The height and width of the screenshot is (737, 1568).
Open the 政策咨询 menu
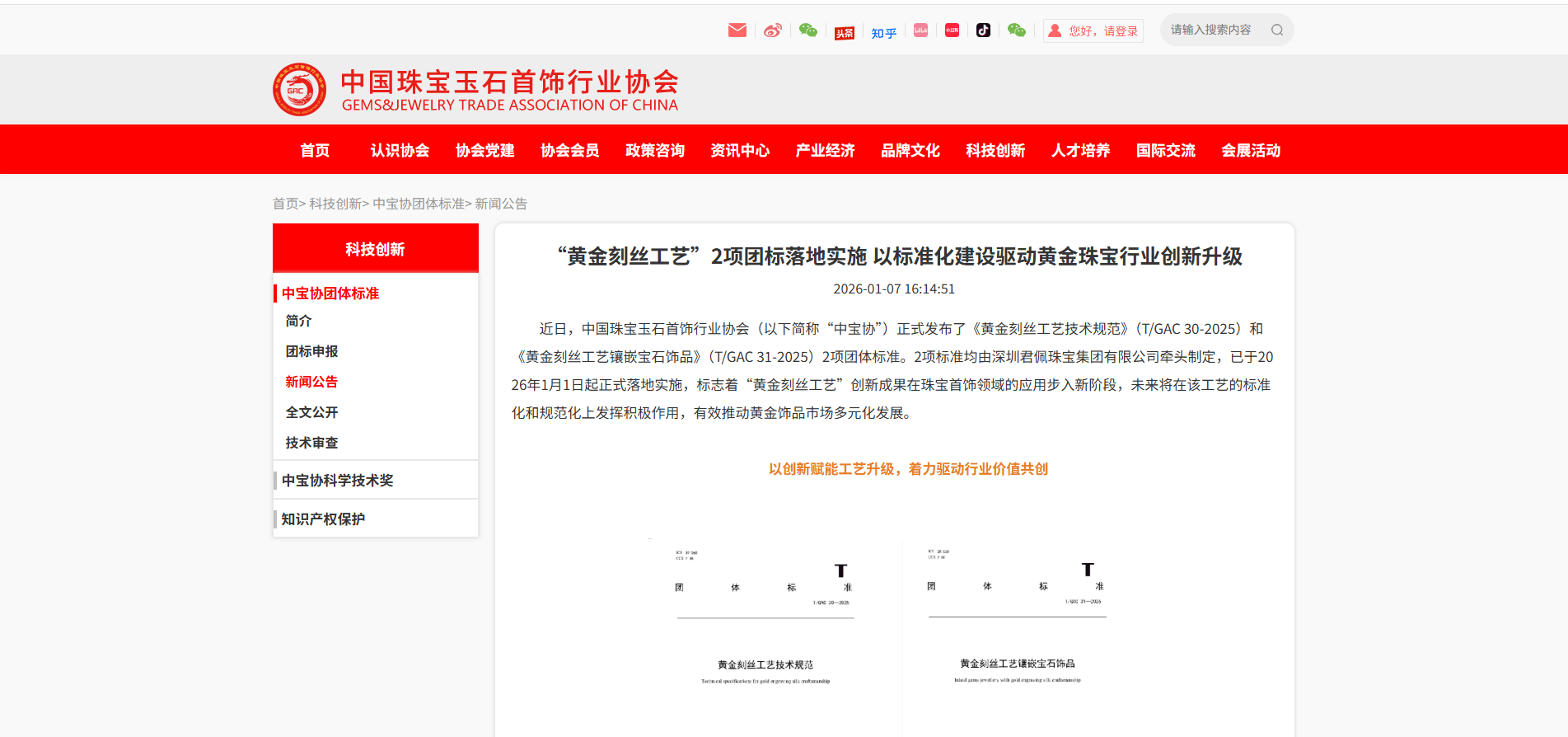(655, 150)
